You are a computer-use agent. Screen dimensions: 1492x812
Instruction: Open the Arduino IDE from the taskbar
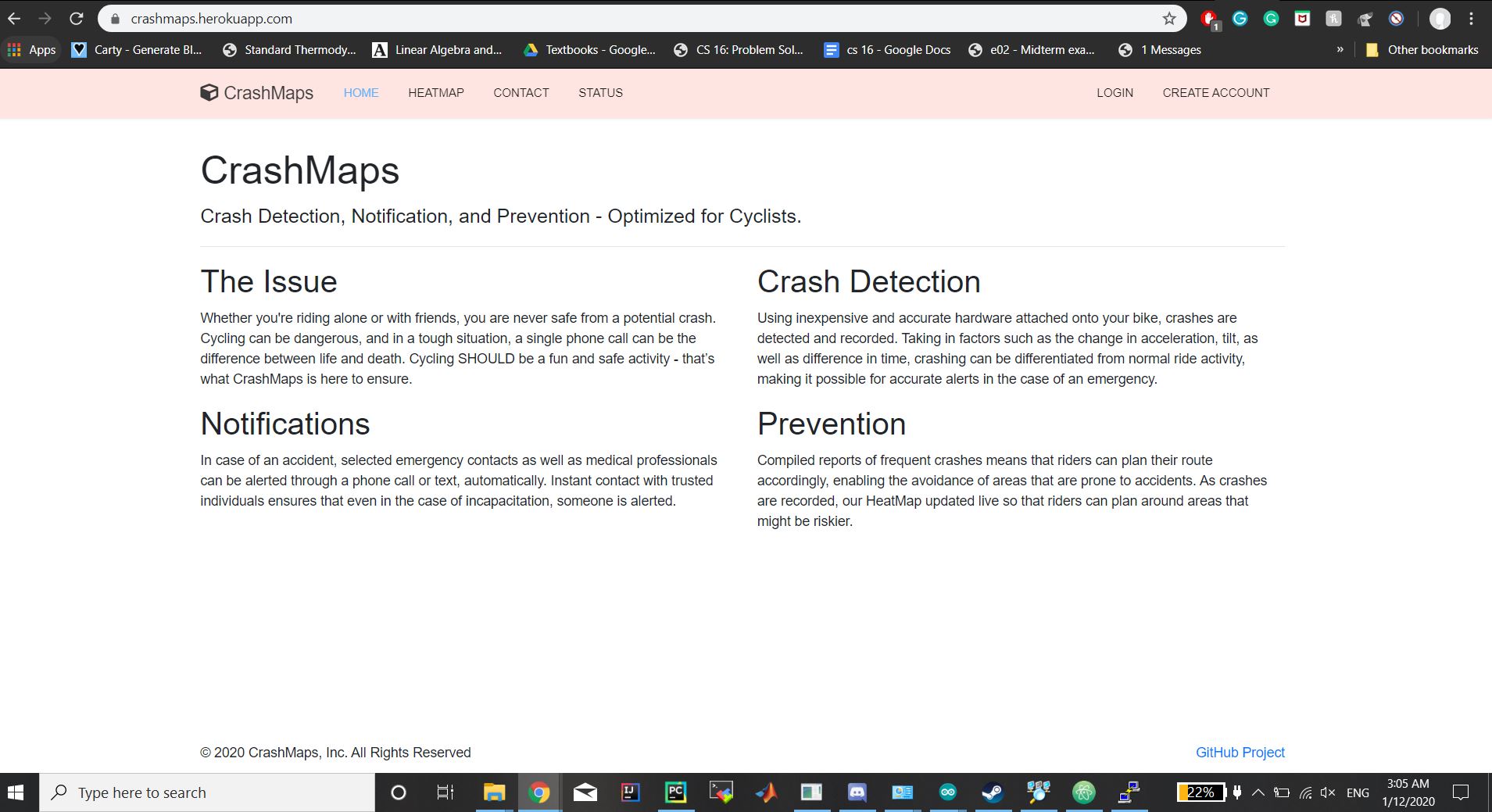tap(947, 792)
